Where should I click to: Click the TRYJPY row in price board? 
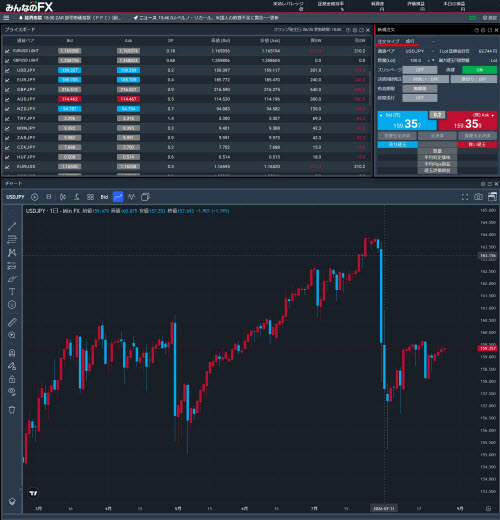pyautogui.click(x=186, y=119)
